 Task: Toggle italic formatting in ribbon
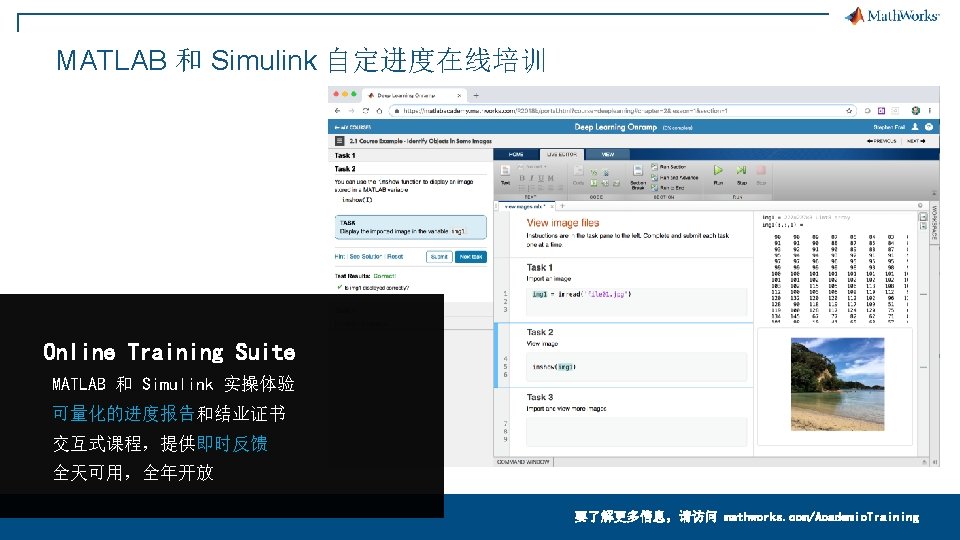pyautogui.click(x=531, y=178)
